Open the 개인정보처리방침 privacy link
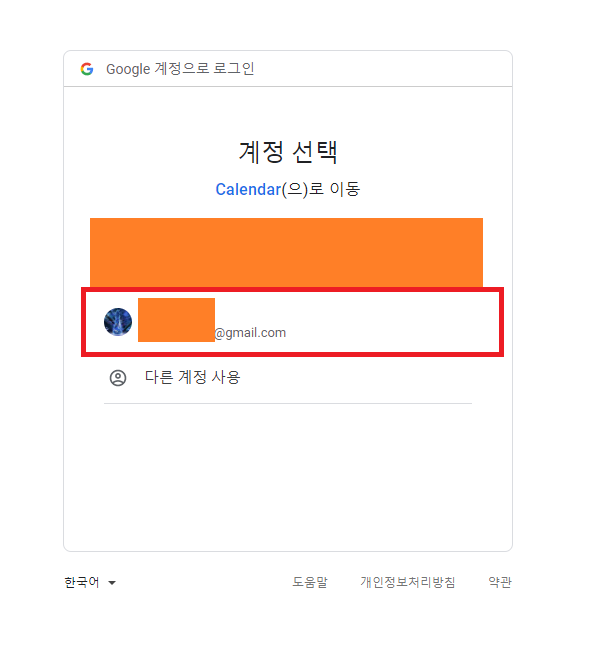The width and height of the screenshot is (594, 652). tap(407, 582)
